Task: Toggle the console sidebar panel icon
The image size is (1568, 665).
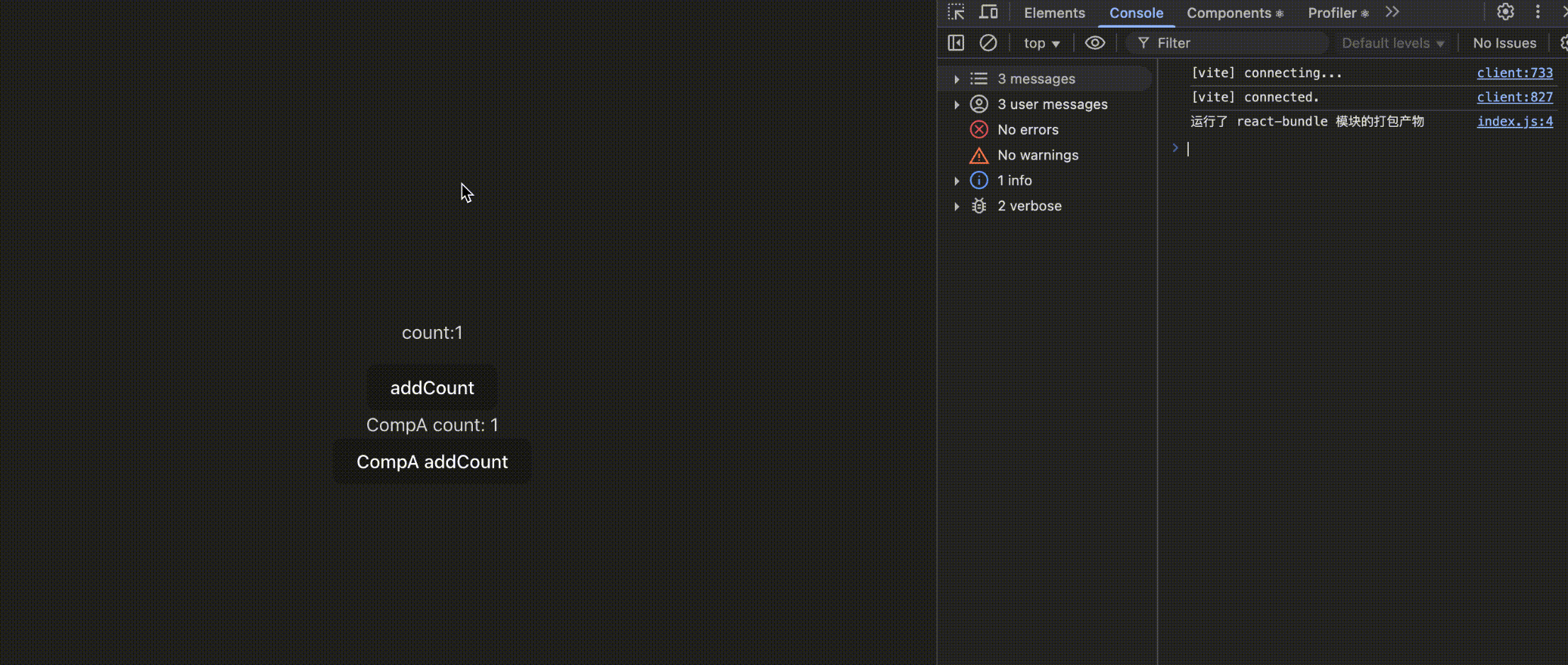Action: coord(956,43)
